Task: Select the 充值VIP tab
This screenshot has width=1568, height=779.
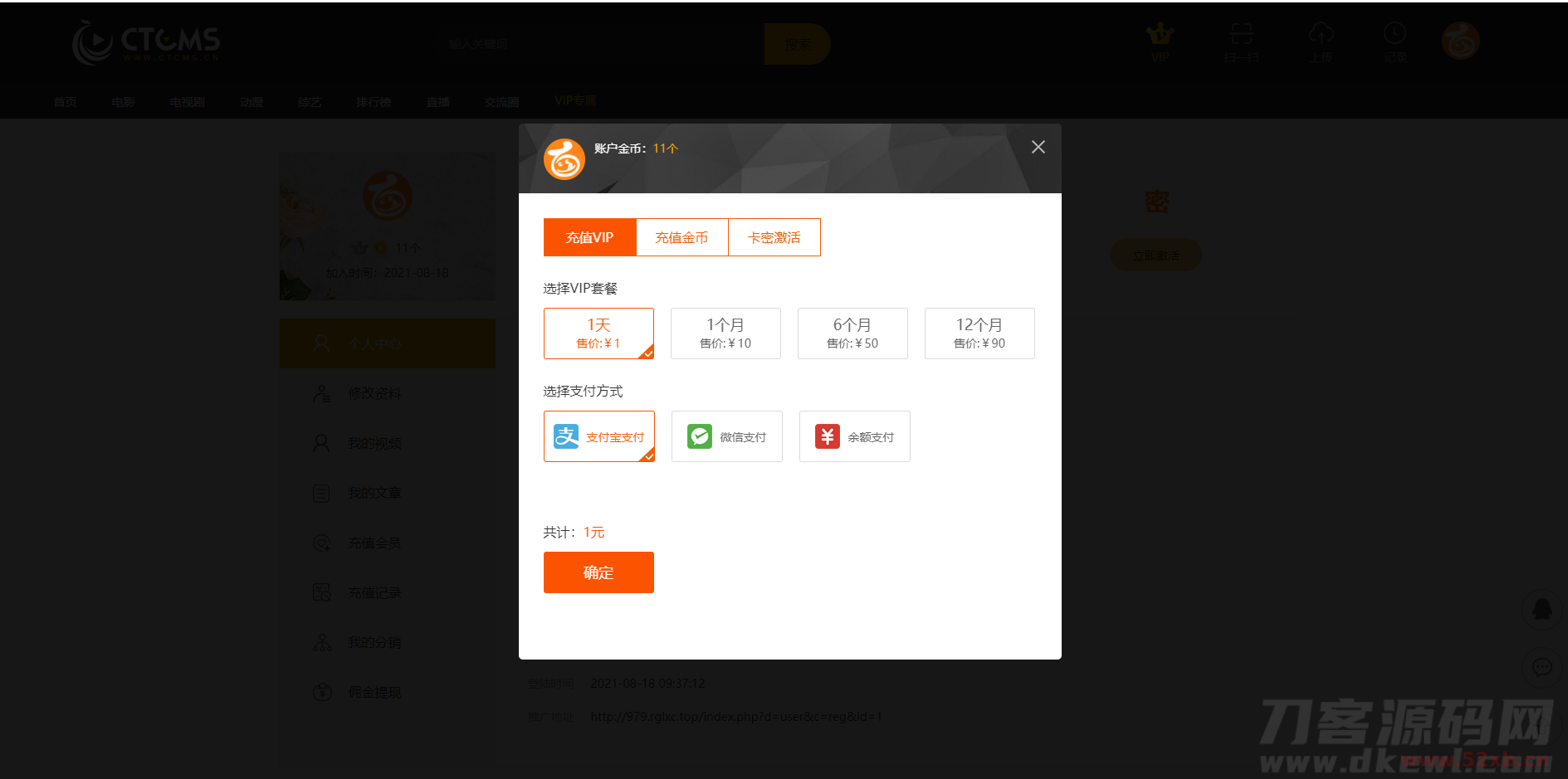Action: coord(589,238)
